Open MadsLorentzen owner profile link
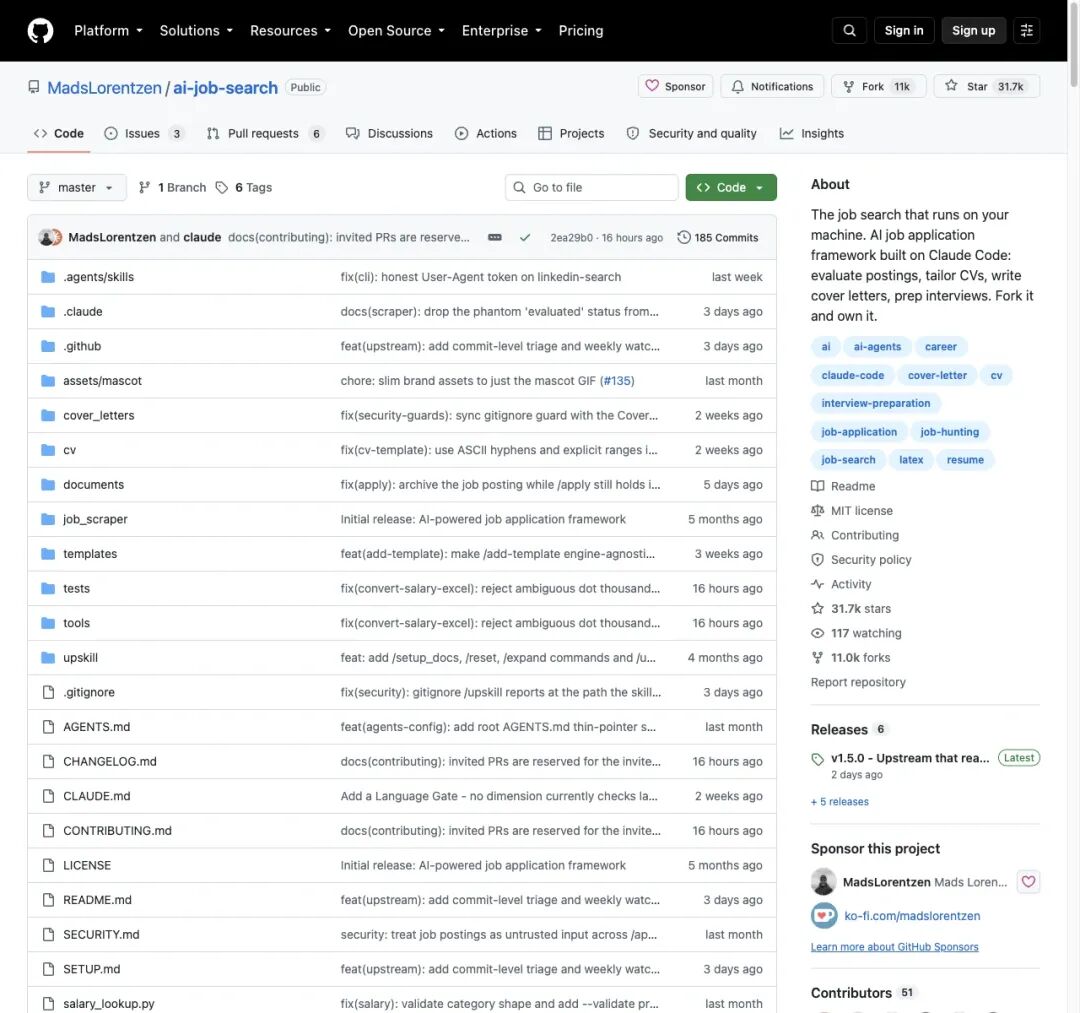The width and height of the screenshot is (1080, 1013). 104,88
